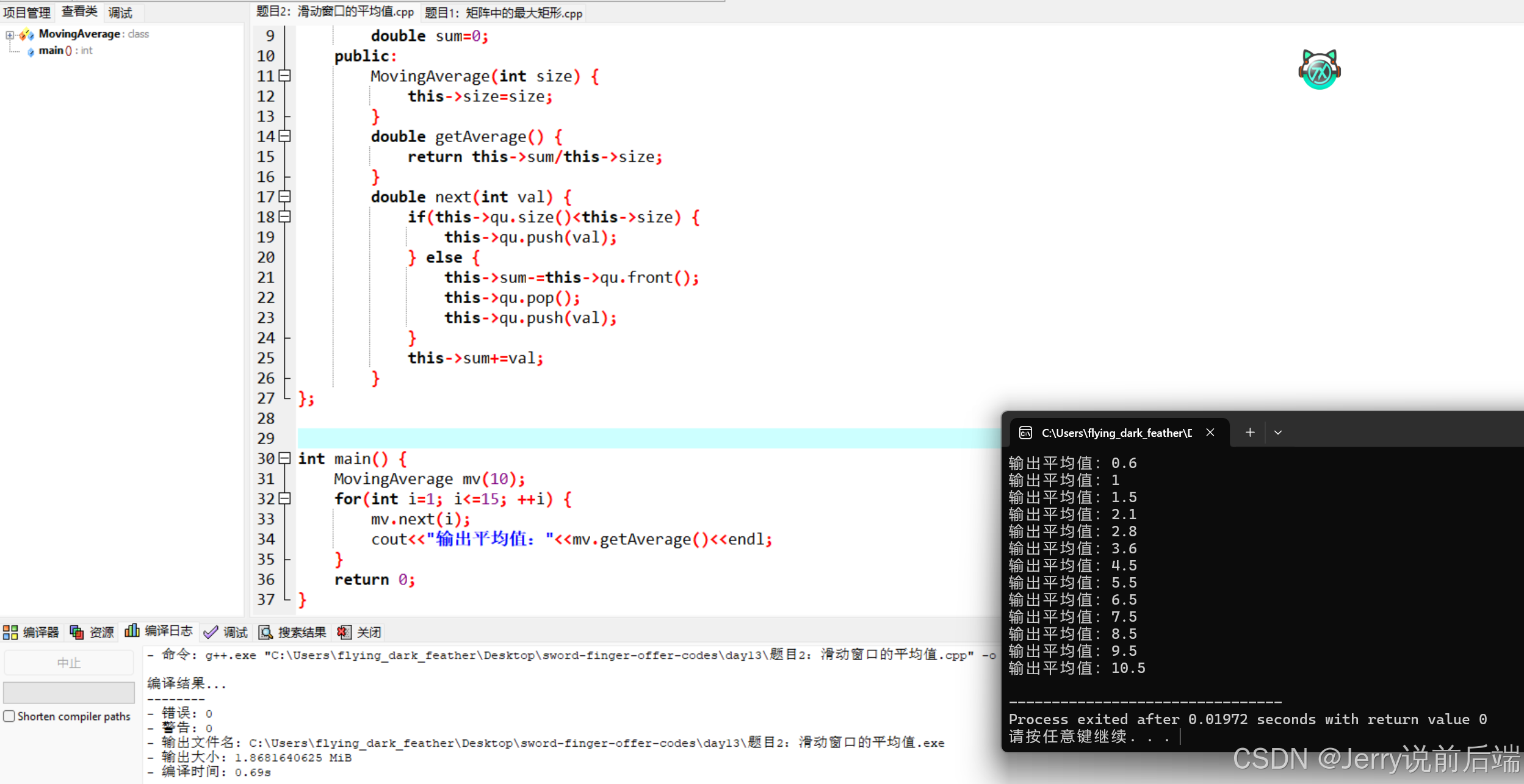Click the compile log bar-chart icon
Image resolution: width=1524 pixels, height=784 pixels.
click(x=132, y=631)
